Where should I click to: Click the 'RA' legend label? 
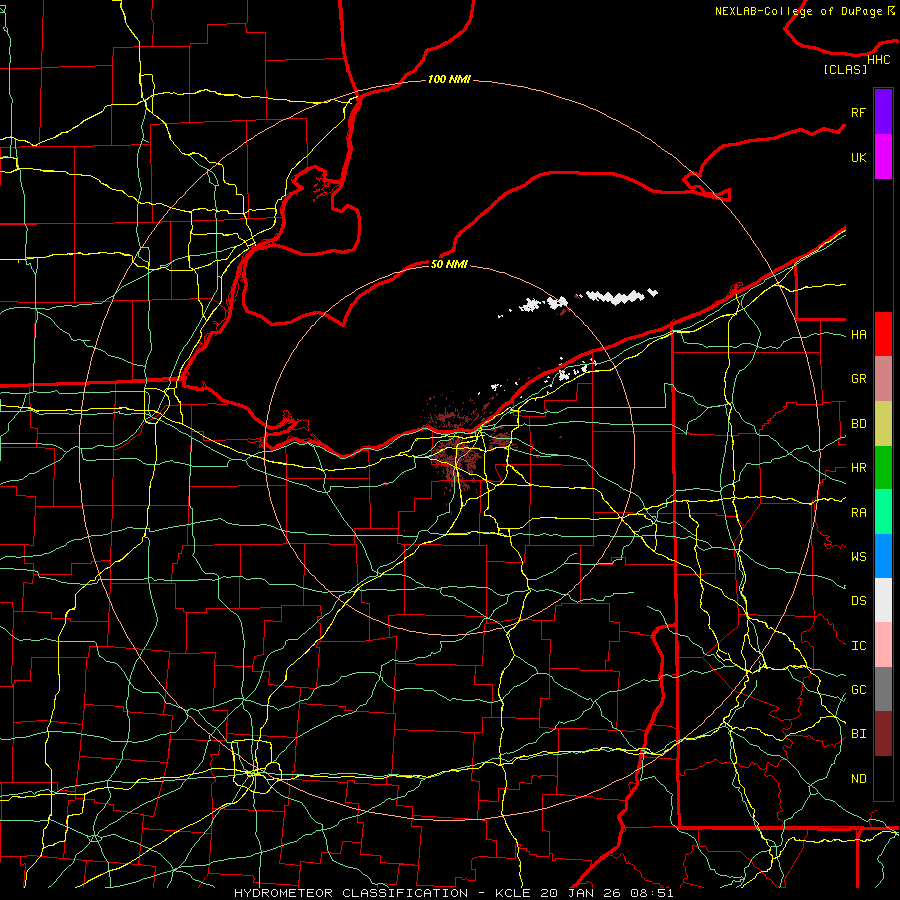[x=858, y=513]
